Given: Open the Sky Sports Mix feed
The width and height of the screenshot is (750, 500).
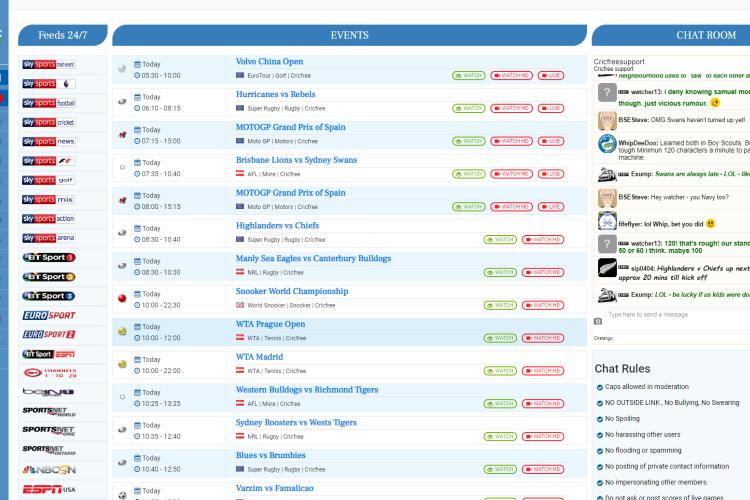Looking at the screenshot, I should [49, 199].
